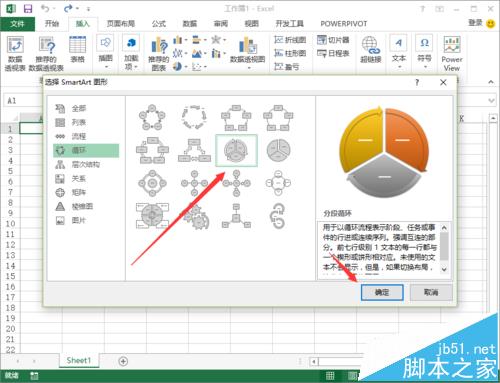The width and height of the screenshot is (500, 383).
Task: Click the Name Box showing A1
Action: coord(22,100)
